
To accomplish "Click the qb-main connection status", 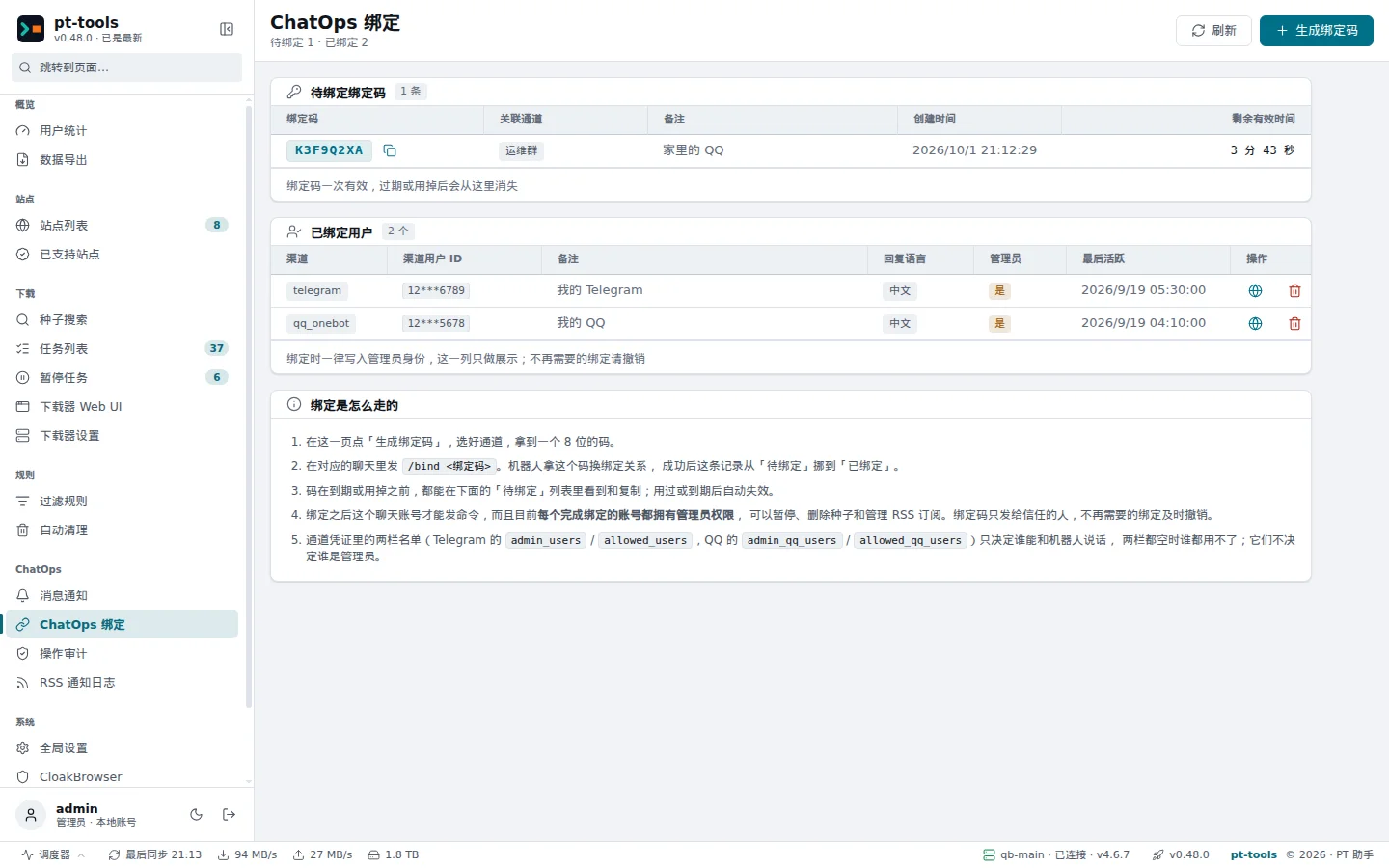I will pyautogui.click(x=1055, y=855).
